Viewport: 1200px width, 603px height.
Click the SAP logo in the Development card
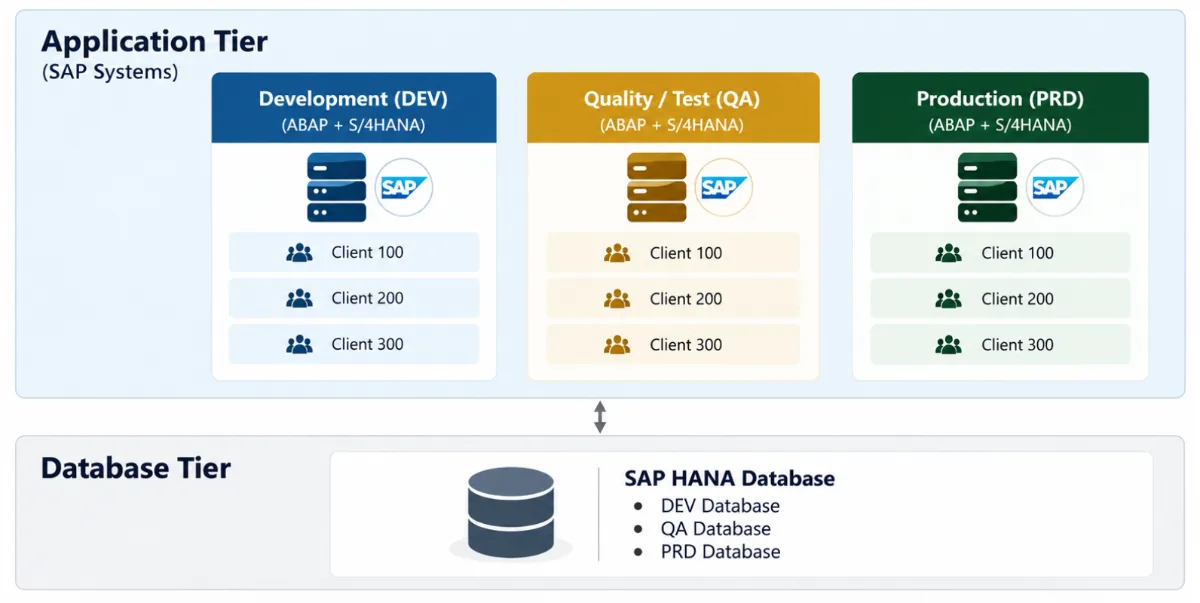(x=404, y=187)
